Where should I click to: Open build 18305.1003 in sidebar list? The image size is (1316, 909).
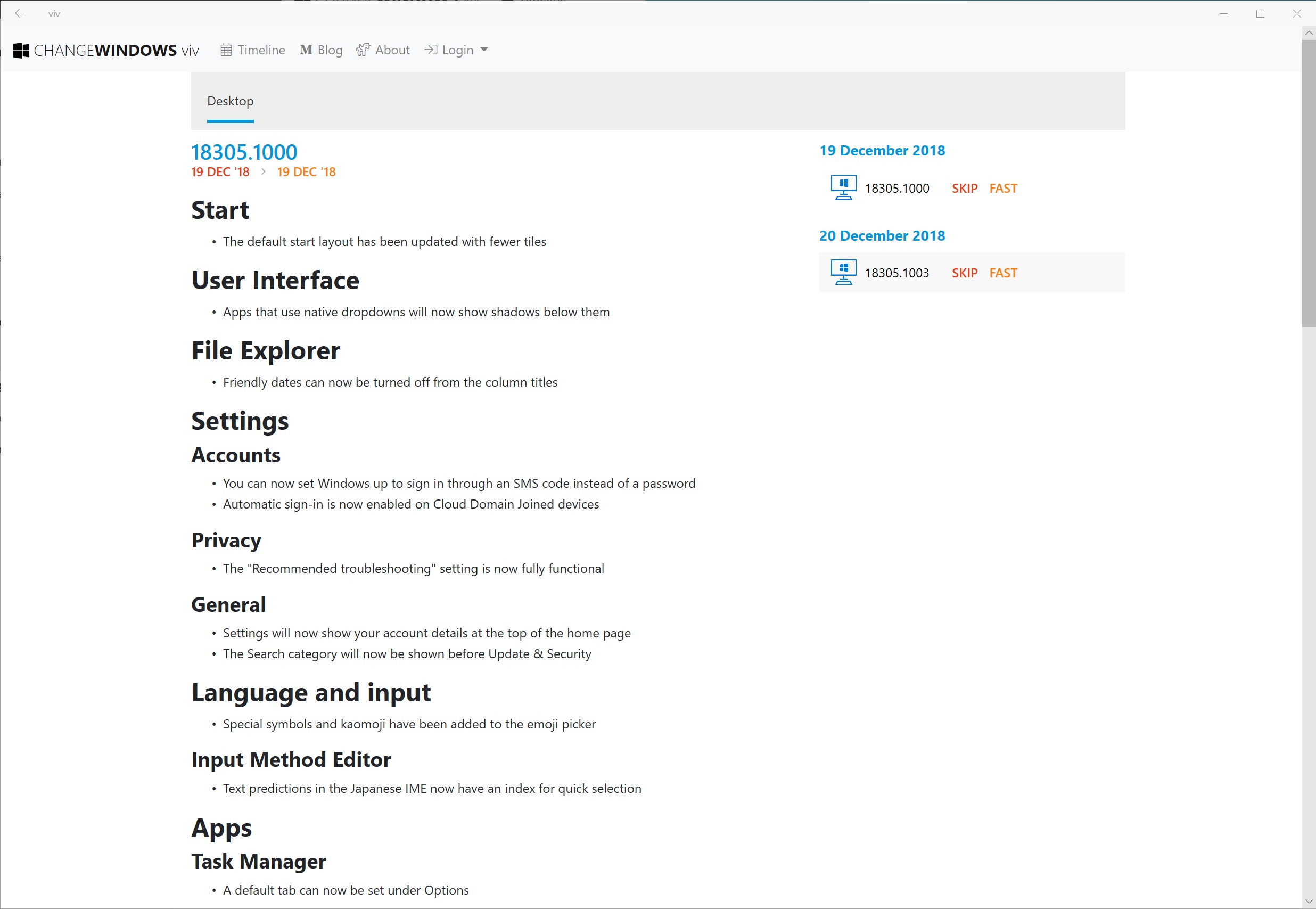(896, 273)
